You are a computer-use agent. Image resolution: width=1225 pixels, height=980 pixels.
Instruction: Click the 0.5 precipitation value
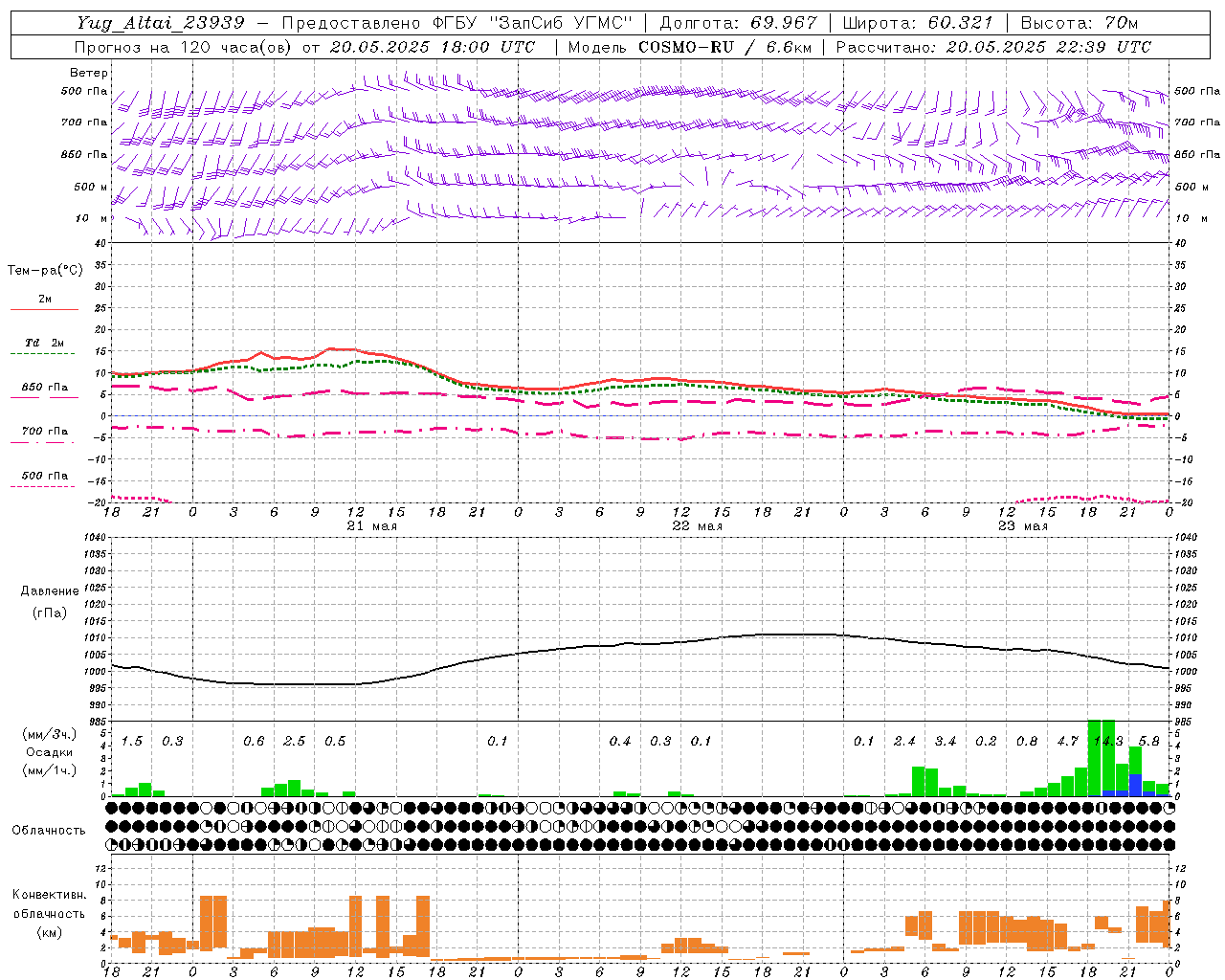tap(335, 742)
